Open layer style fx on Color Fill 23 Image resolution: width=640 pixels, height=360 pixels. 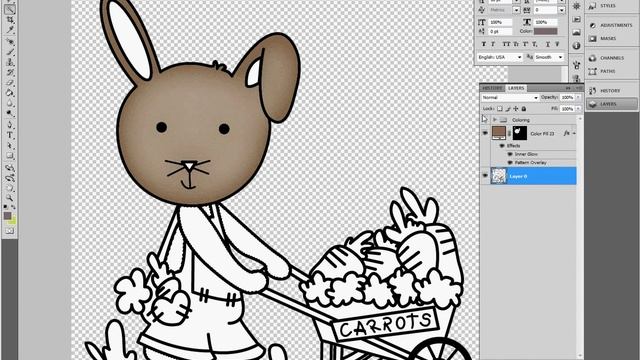pos(567,133)
